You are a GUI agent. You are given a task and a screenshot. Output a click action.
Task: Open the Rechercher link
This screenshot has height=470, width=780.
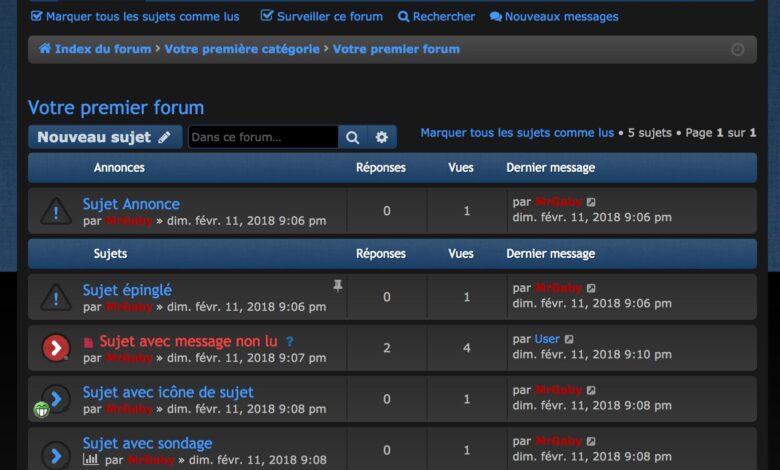(437, 16)
